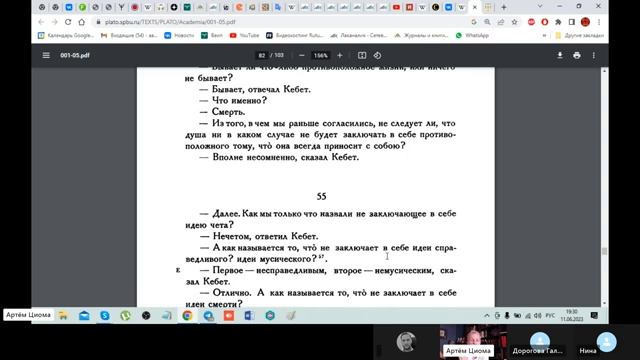Open the browser home page

point(82,22)
